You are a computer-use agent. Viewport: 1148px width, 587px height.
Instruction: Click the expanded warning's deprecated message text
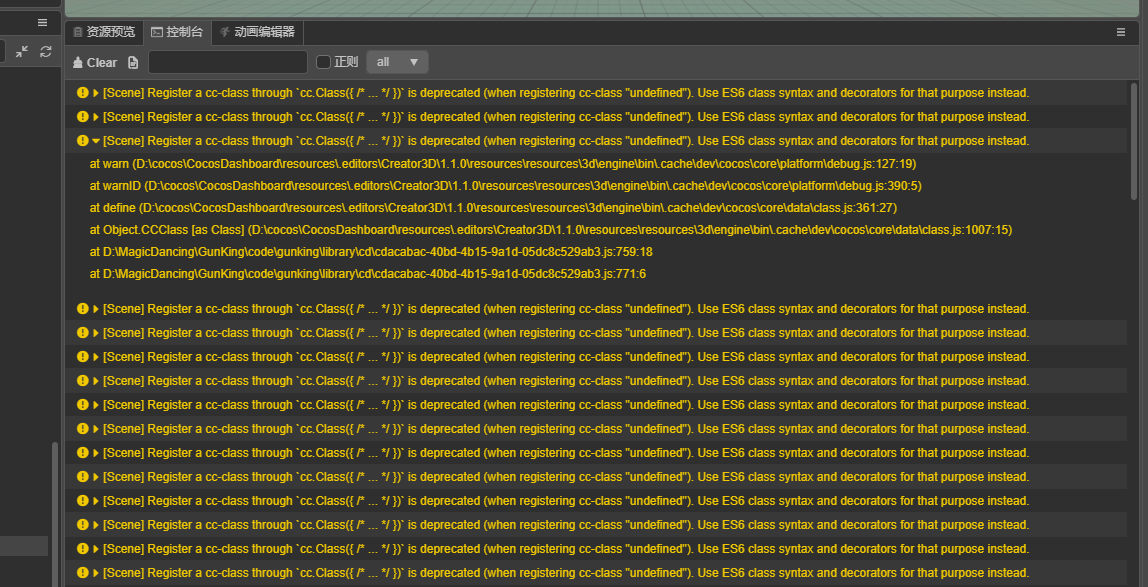pyautogui.click(x=566, y=141)
